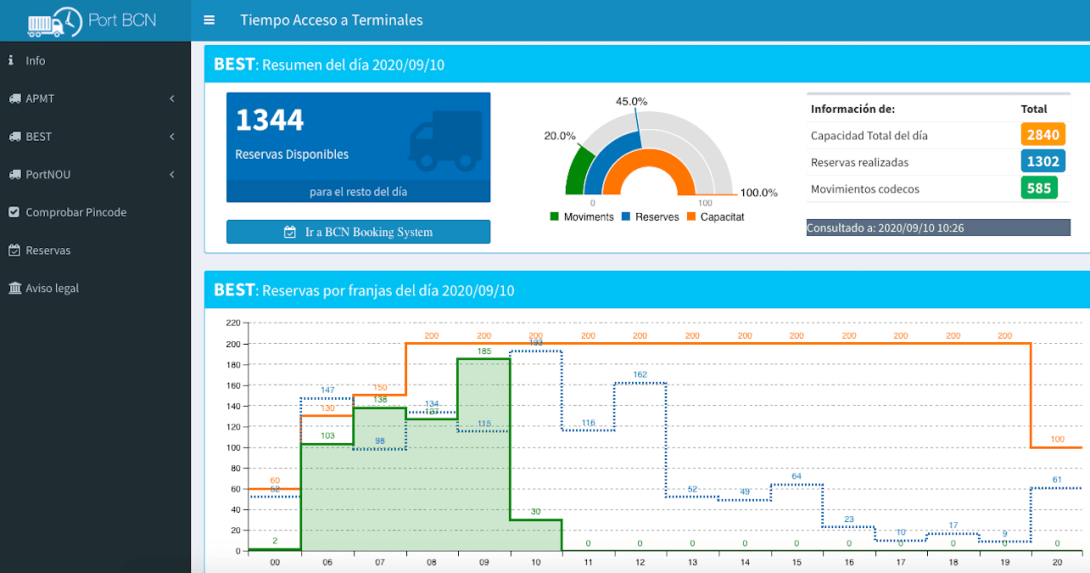Click the 'Total' column header
This screenshot has width=1090, height=573.
coord(1034,108)
